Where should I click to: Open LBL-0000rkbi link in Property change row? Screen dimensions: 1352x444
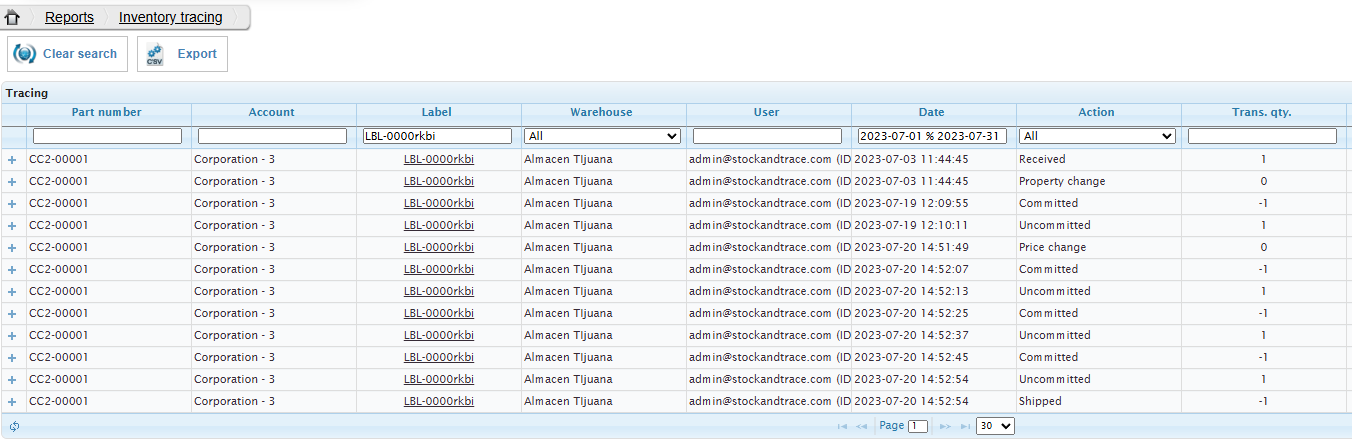(439, 181)
